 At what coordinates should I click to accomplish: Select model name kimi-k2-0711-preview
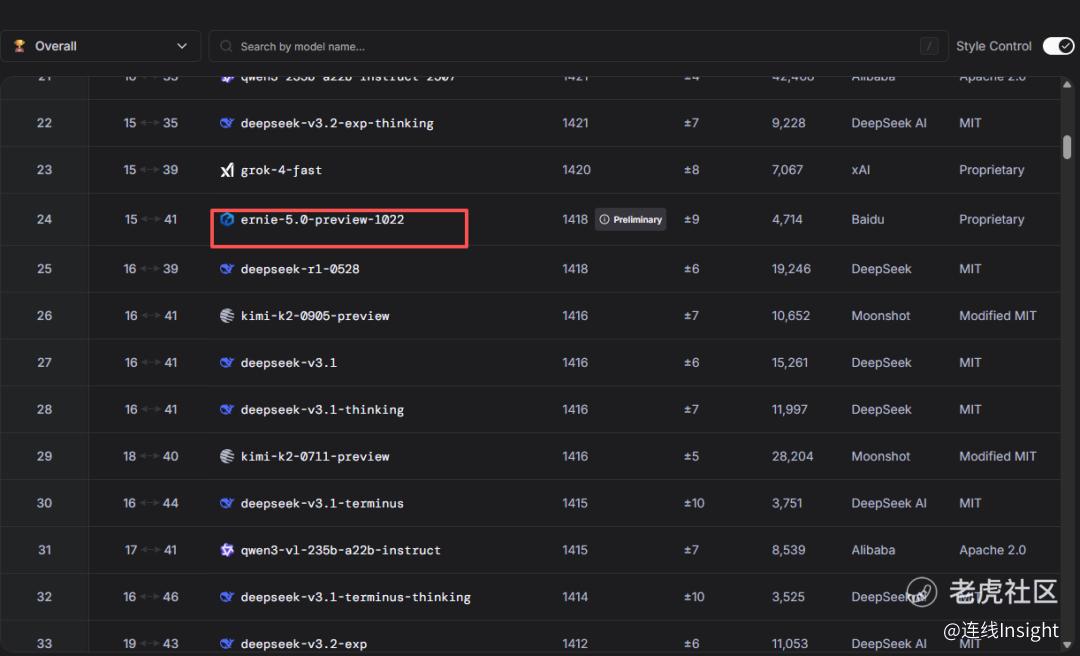[315, 456]
